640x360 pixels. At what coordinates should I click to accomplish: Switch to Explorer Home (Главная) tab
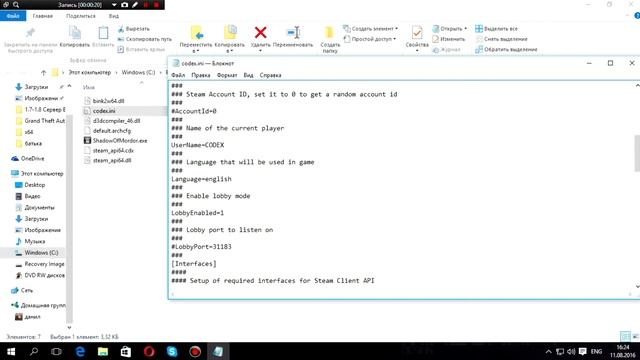[x=42, y=16]
